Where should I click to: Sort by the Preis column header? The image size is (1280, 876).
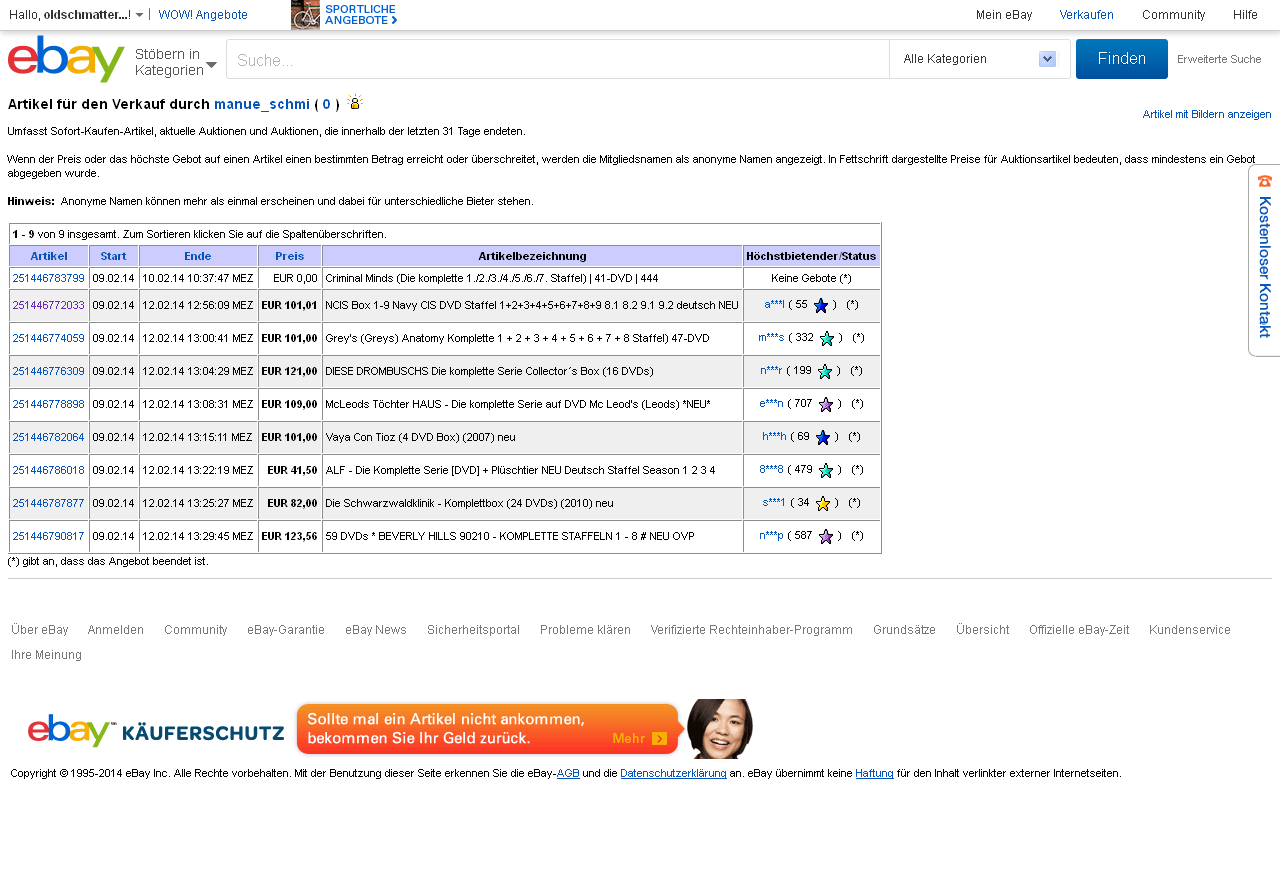click(290, 256)
